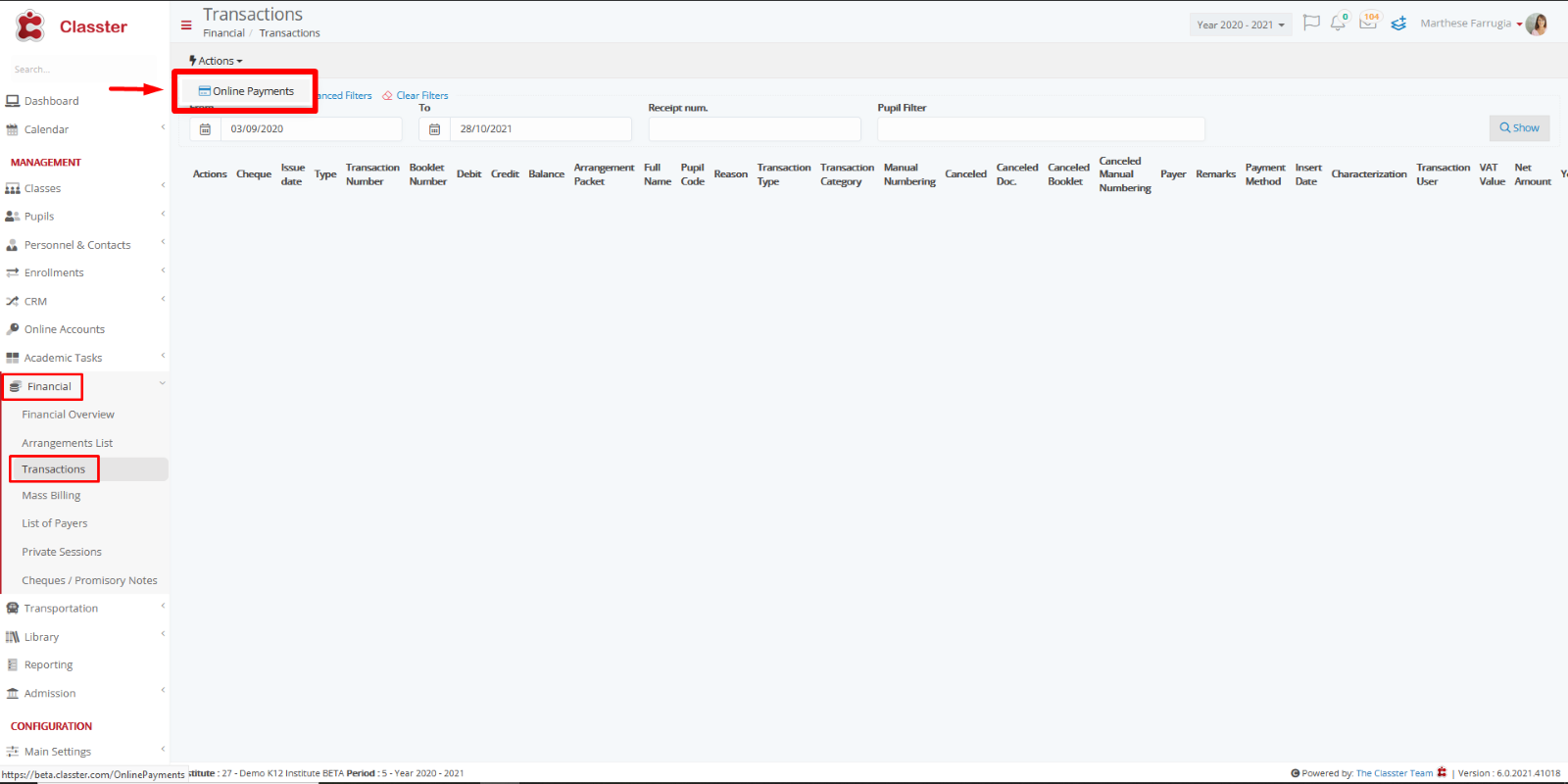Click the Clear Filters link
This screenshot has height=784, width=1568.
pyautogui.click(x=416, y=96)
